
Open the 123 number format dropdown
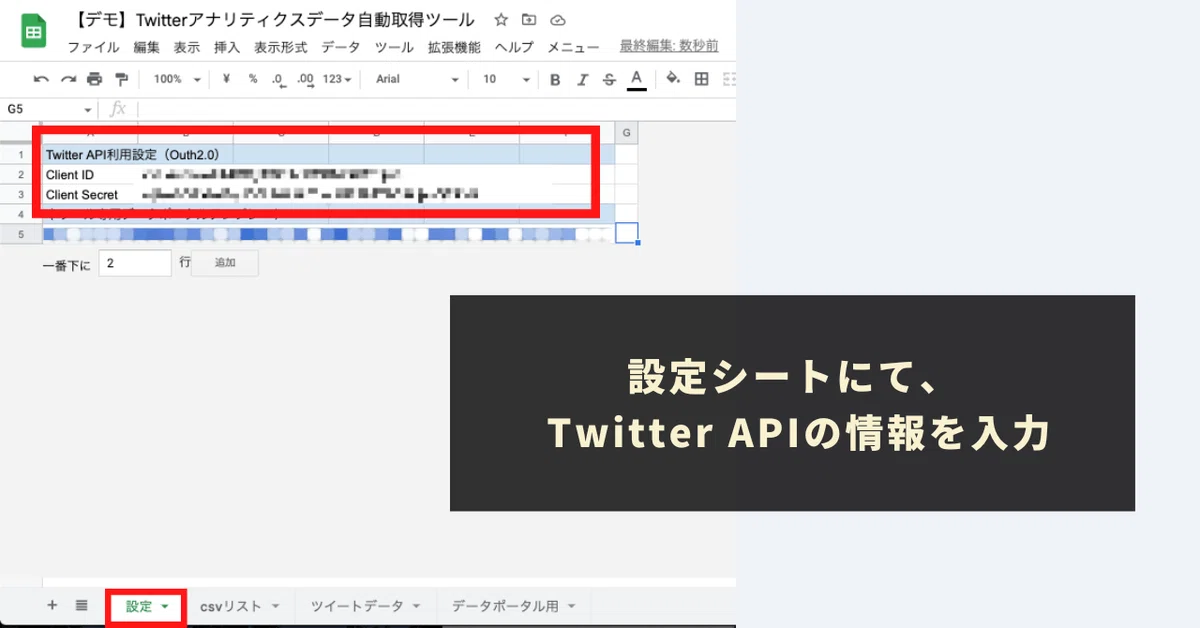[x=338, y=79]
